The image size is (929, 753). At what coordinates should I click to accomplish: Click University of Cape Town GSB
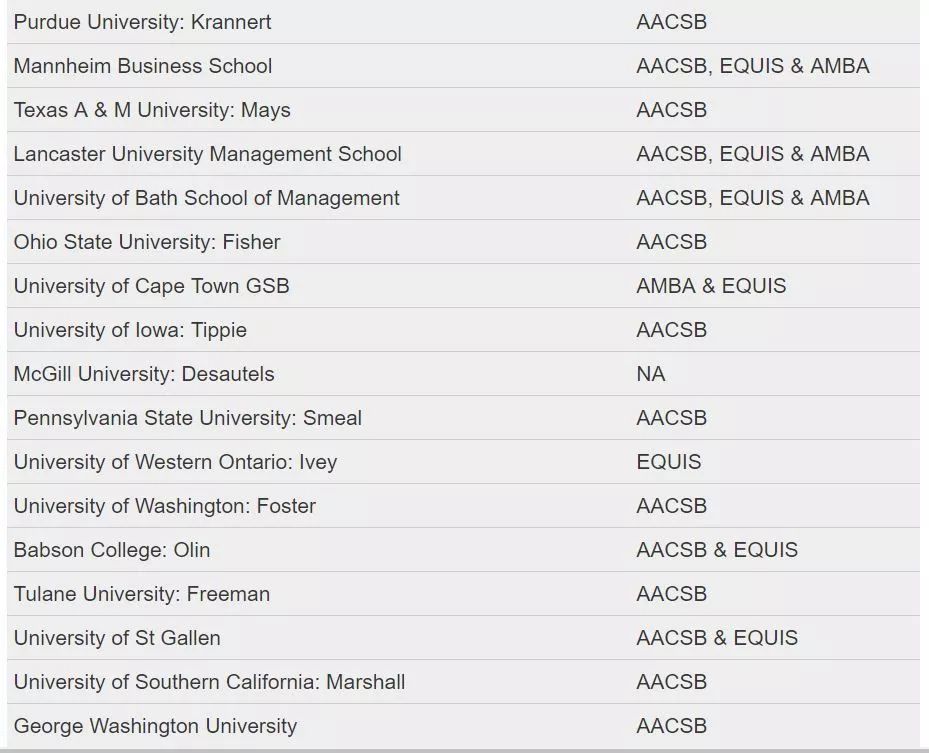[151, 286]
